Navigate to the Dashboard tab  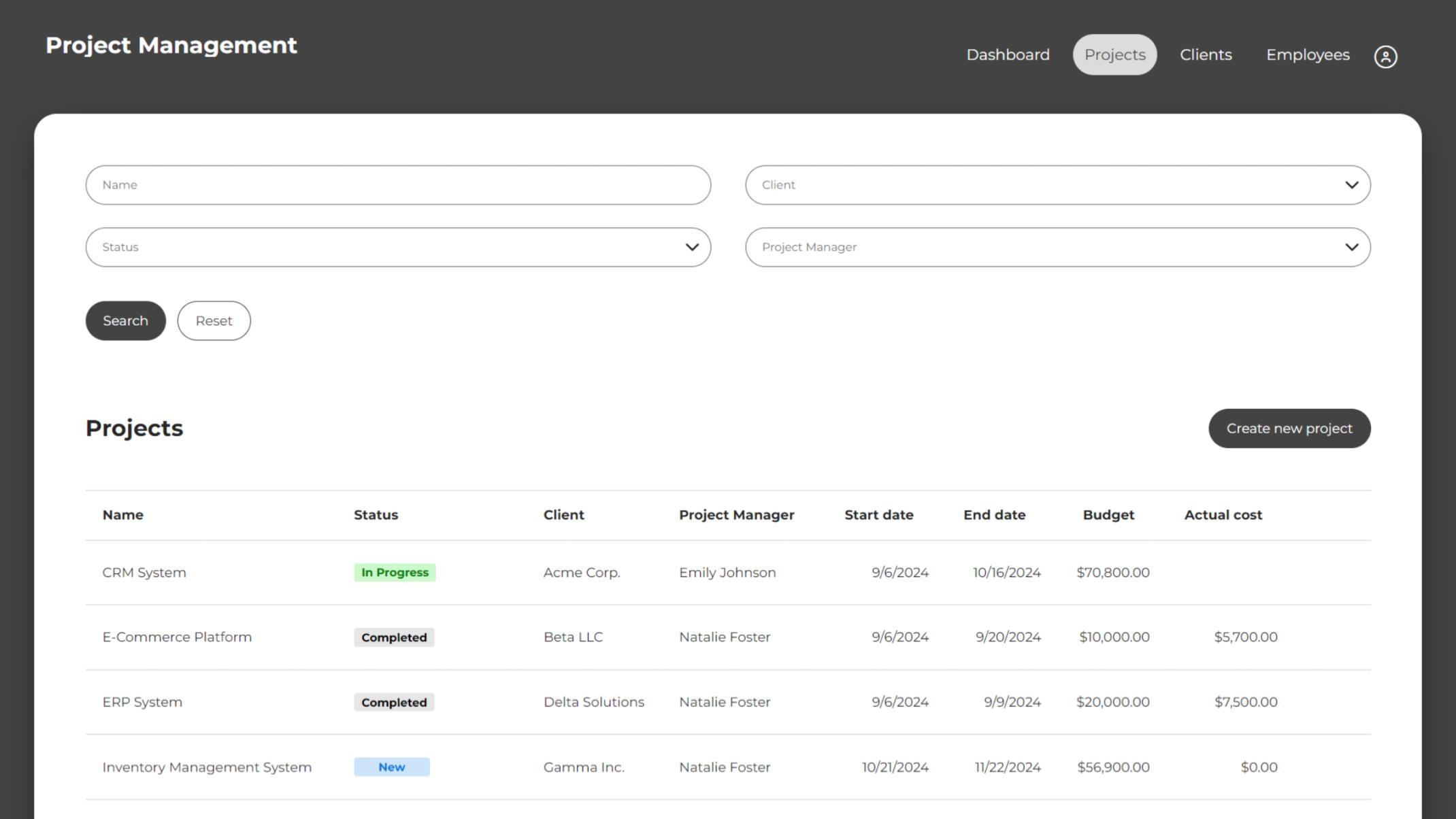coord(1008,54)
